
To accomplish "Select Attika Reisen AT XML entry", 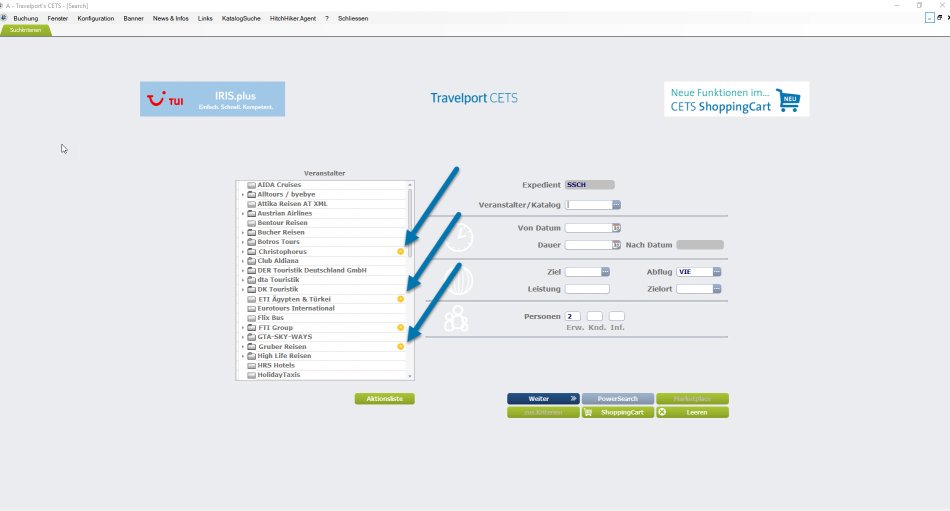I will tap(292, 204).
